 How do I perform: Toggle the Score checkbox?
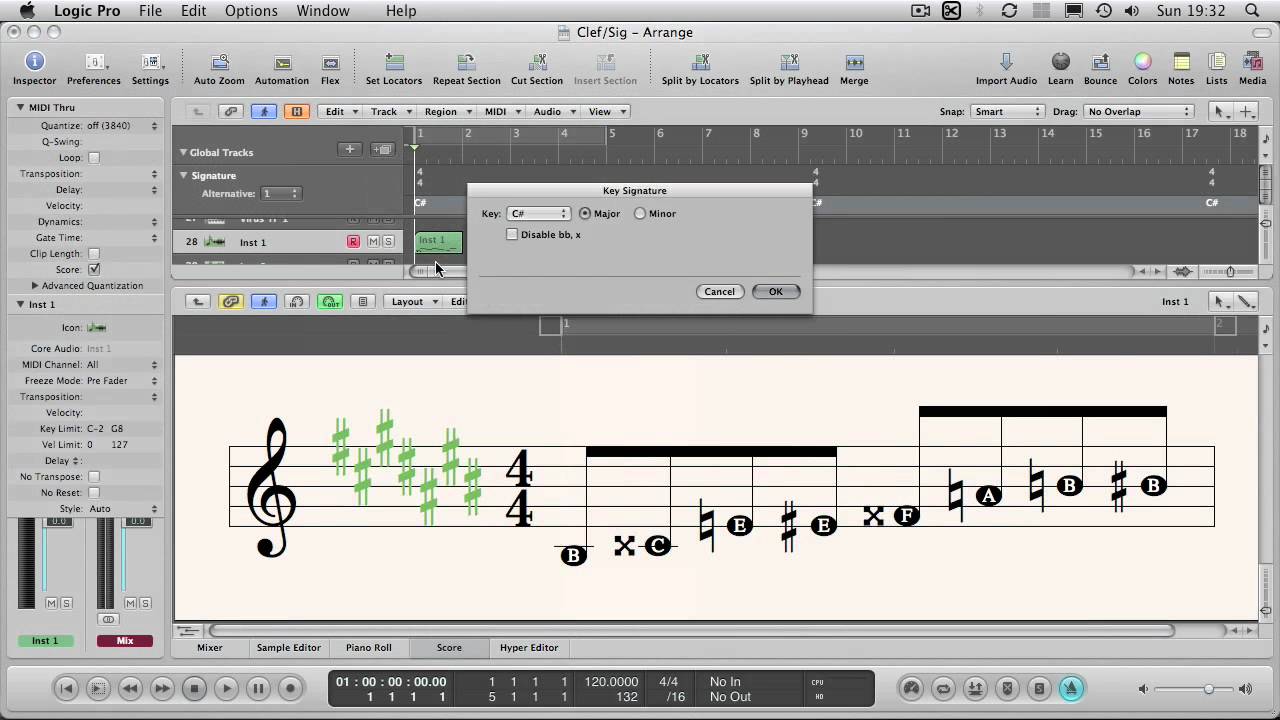tap(94, 270)
